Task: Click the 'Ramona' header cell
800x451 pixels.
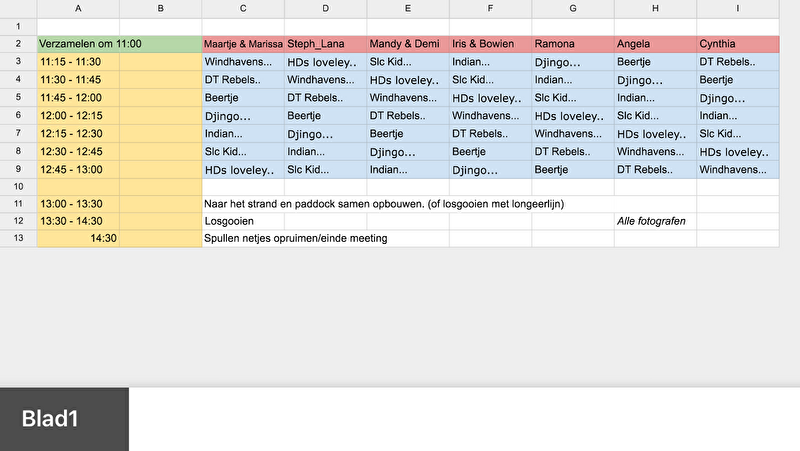Action: click(x=572, y=44)
